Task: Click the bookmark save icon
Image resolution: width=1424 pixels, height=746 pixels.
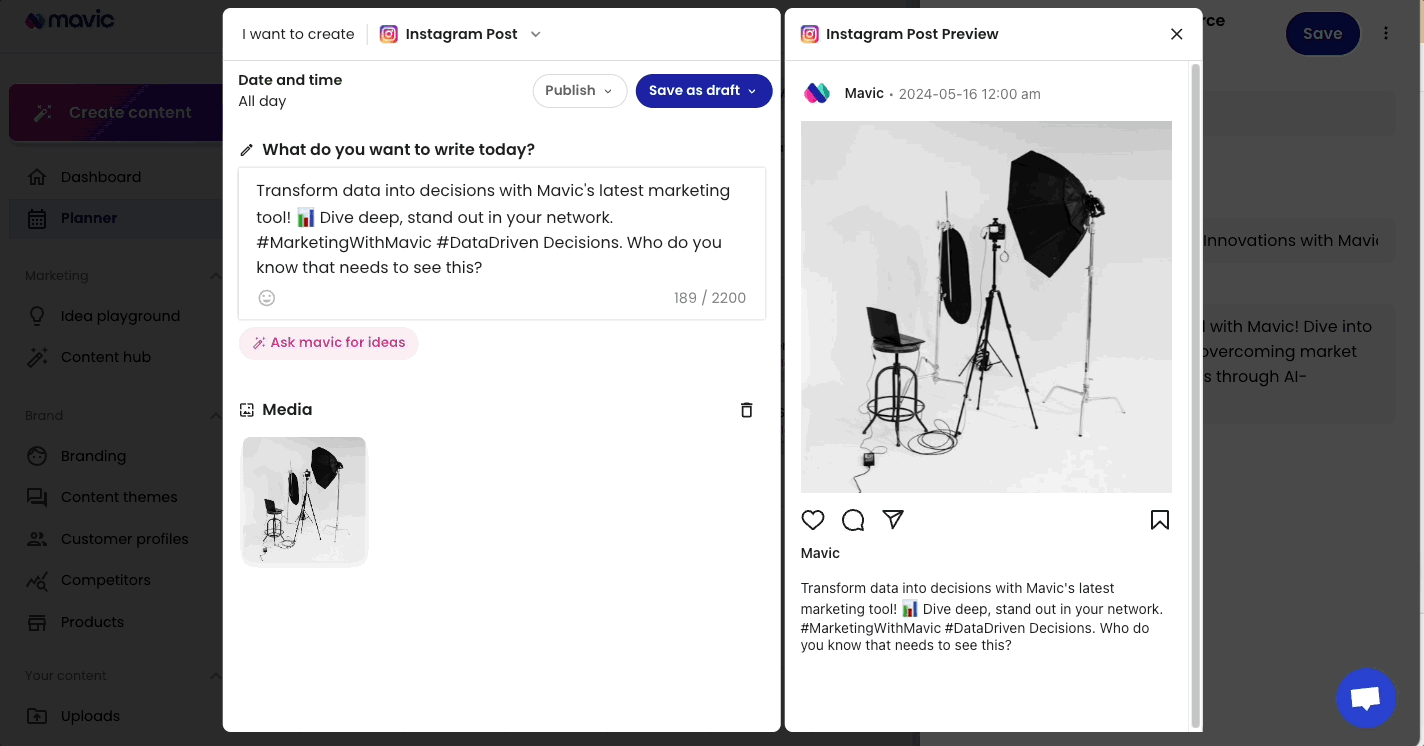Action: [1160, 520]
